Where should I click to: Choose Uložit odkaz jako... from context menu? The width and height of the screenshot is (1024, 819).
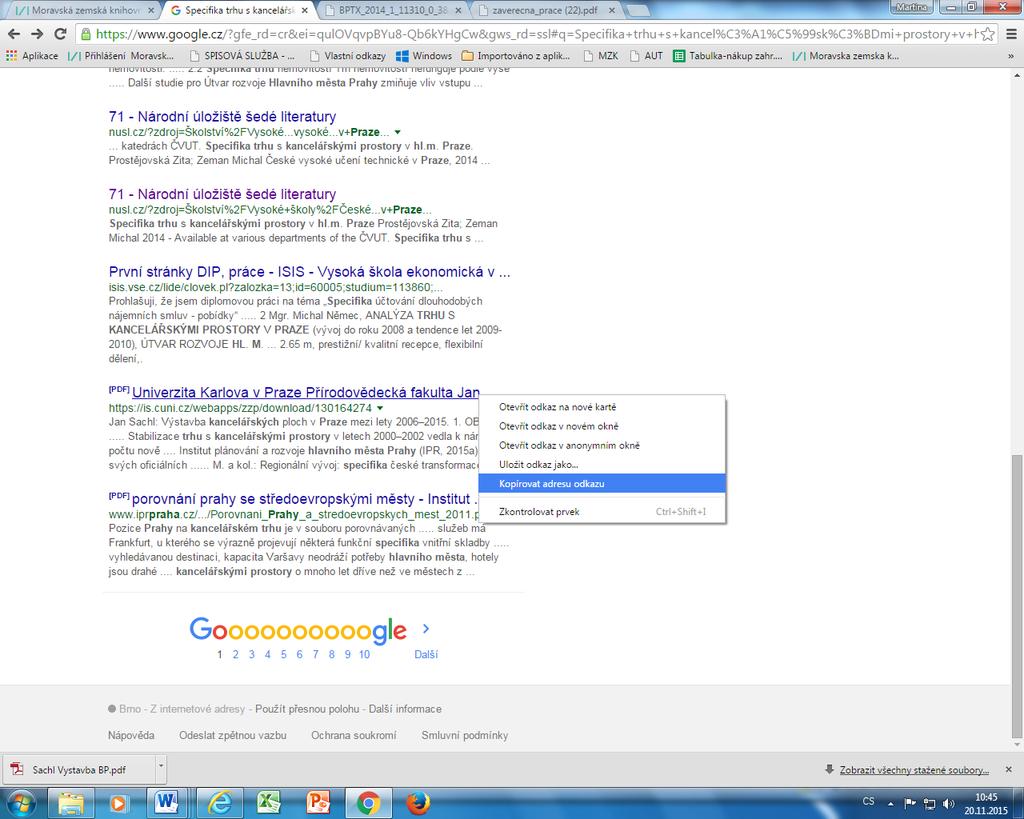tap(602, 465)
